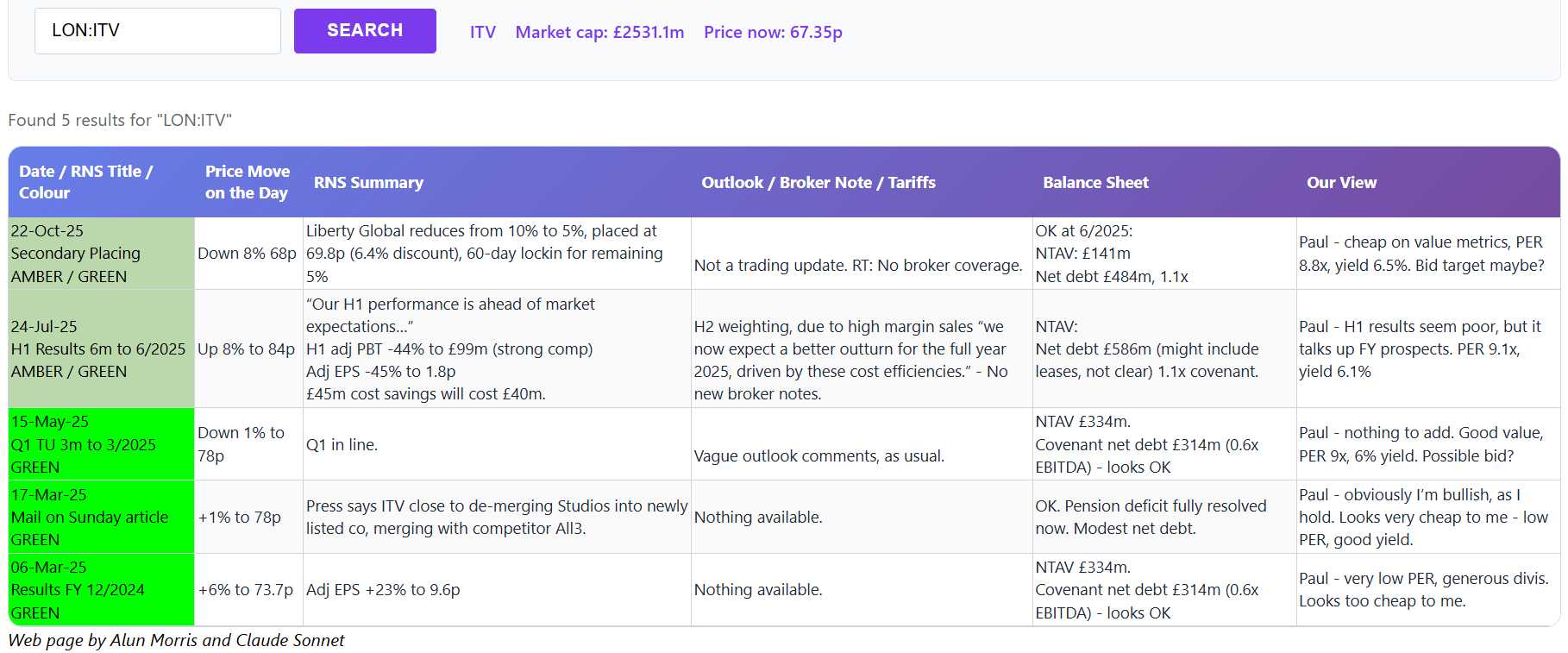Click 'Found 5 results' message

click(x=120, y=120)
